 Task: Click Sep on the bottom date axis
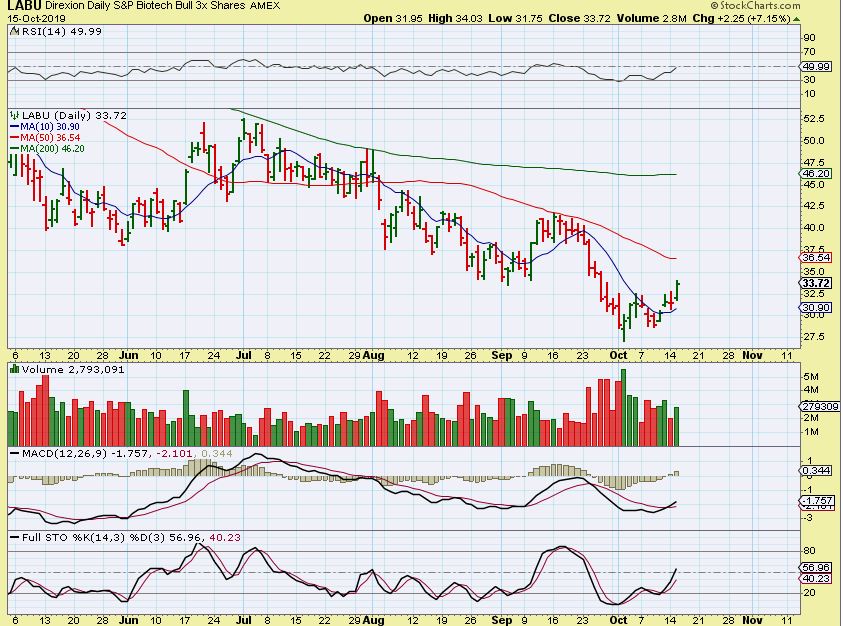pos(502,620)
